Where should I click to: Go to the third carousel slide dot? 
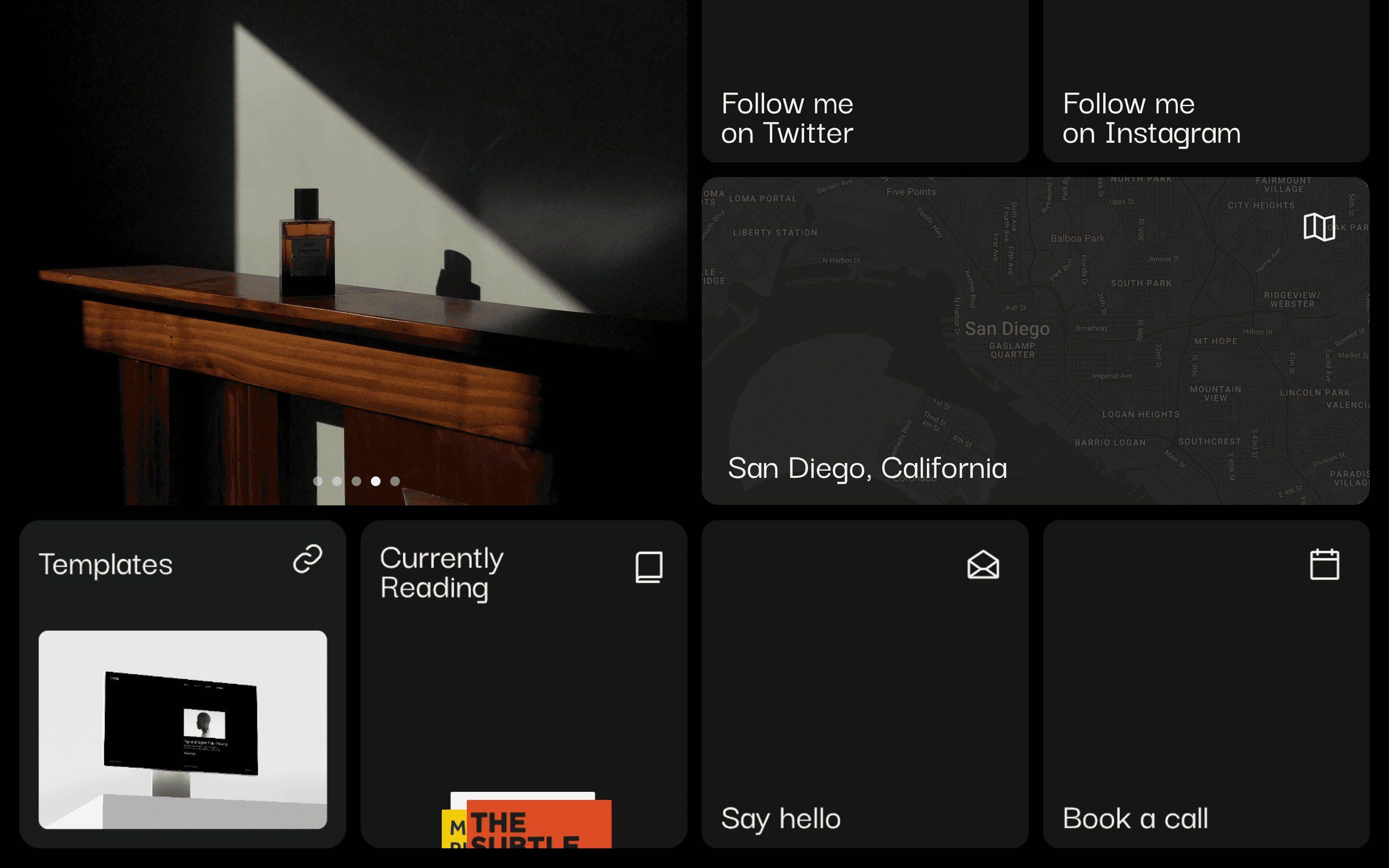[356, 481]
